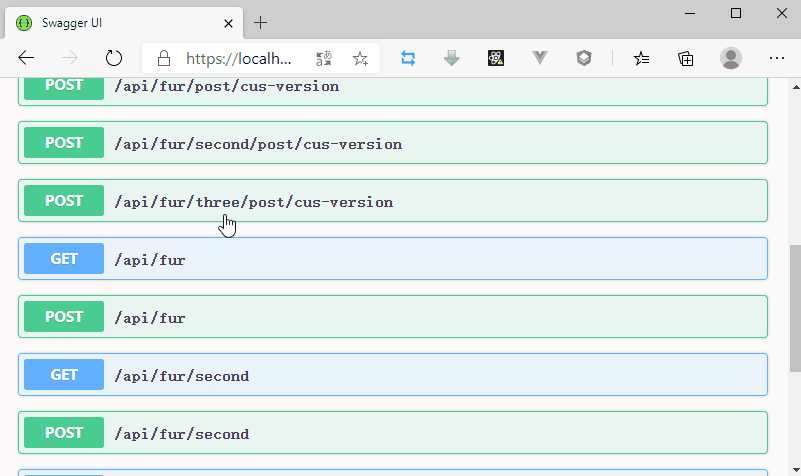Open the Collections icon
801x476 pixels.
click(x=686, y=58)
